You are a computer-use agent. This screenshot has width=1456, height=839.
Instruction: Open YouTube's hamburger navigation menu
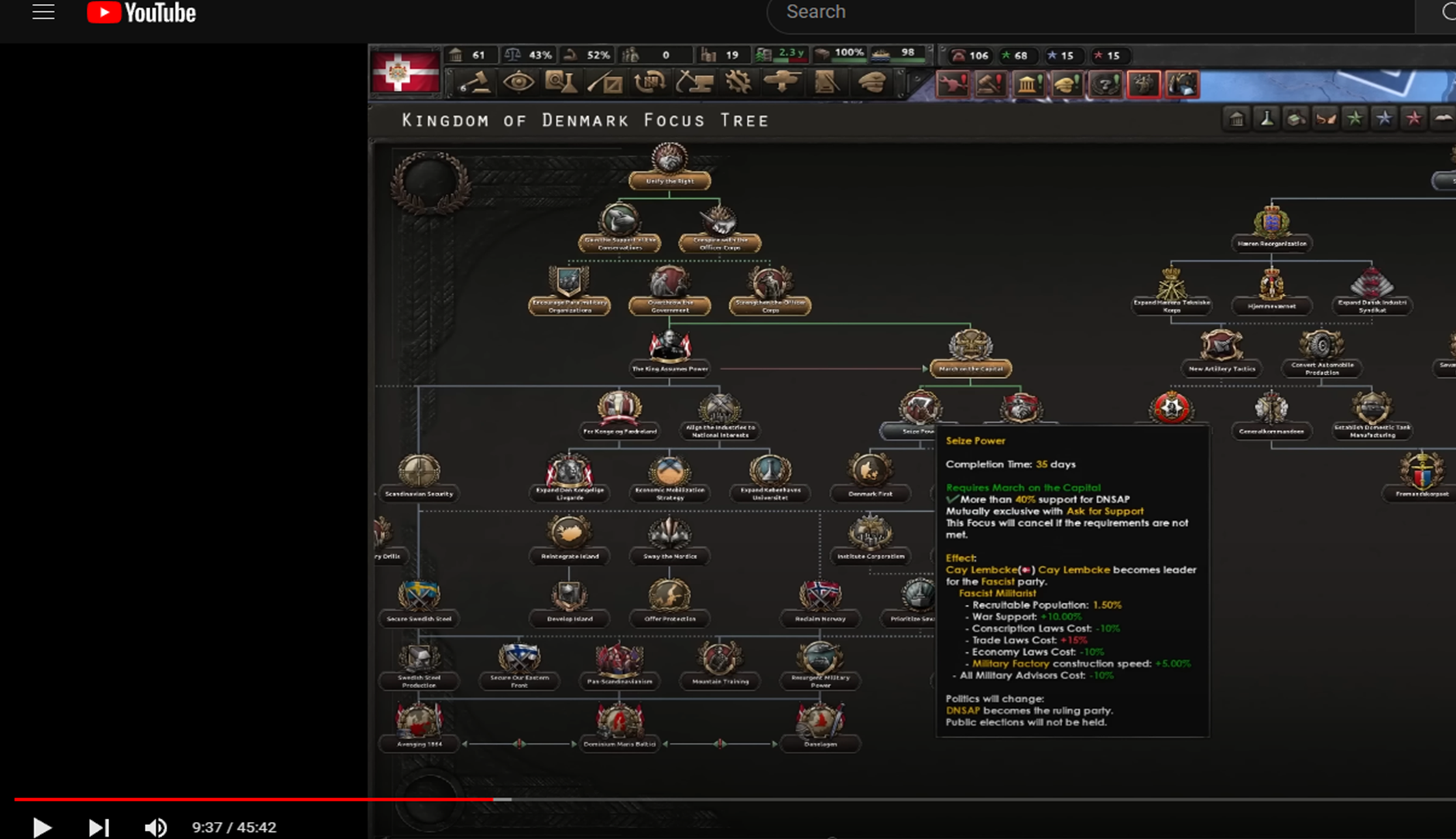point(43,12)
